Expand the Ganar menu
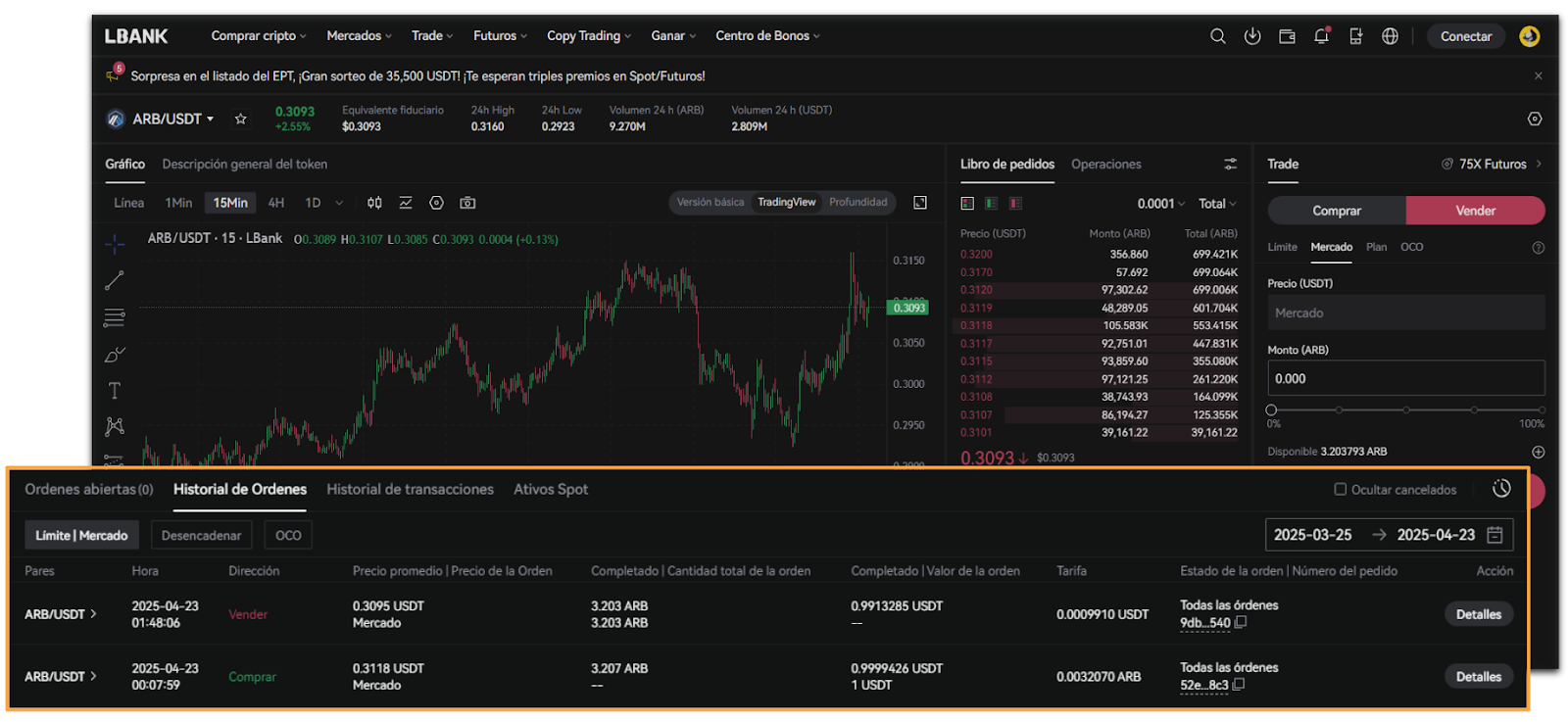The width and height of the screenshot is (1568, 722). (673, 36)
